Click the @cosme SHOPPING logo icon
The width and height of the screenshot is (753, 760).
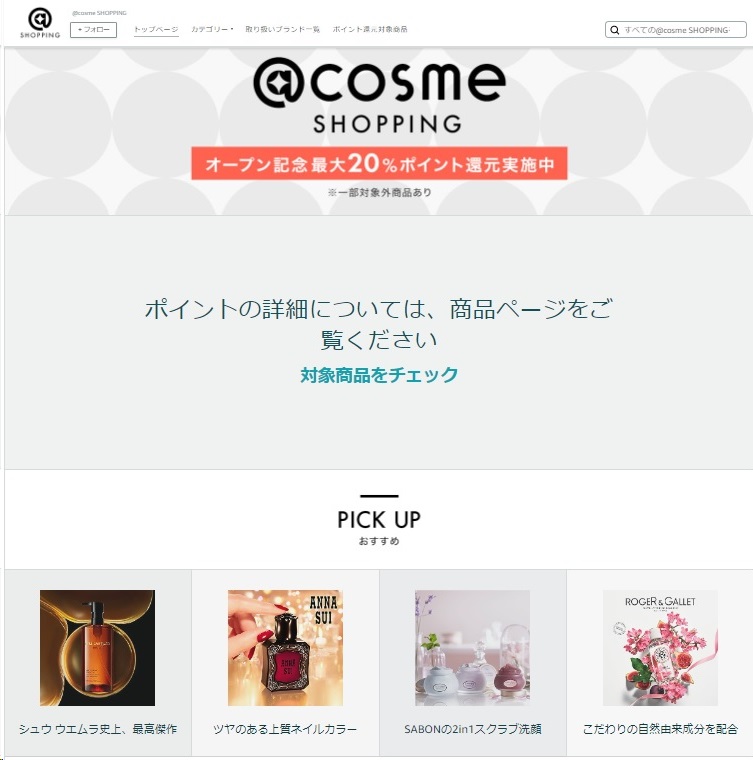(40, 23)
